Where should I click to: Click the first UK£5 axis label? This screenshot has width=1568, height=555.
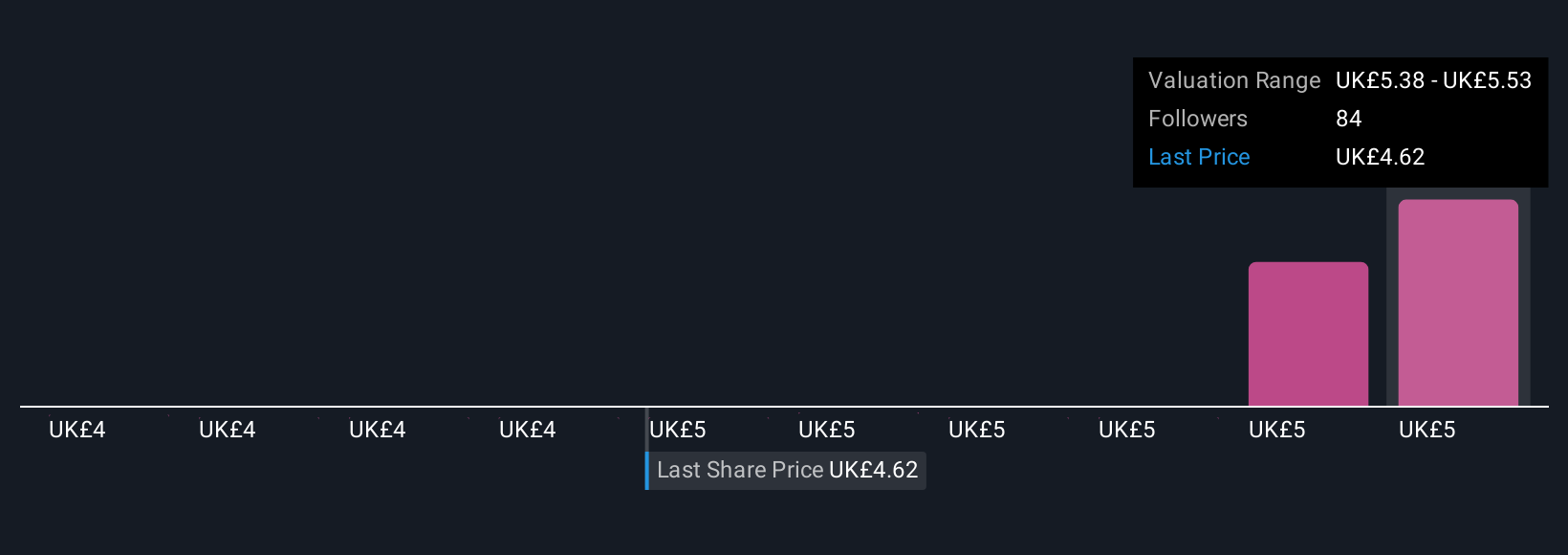(x=678, y=430)
